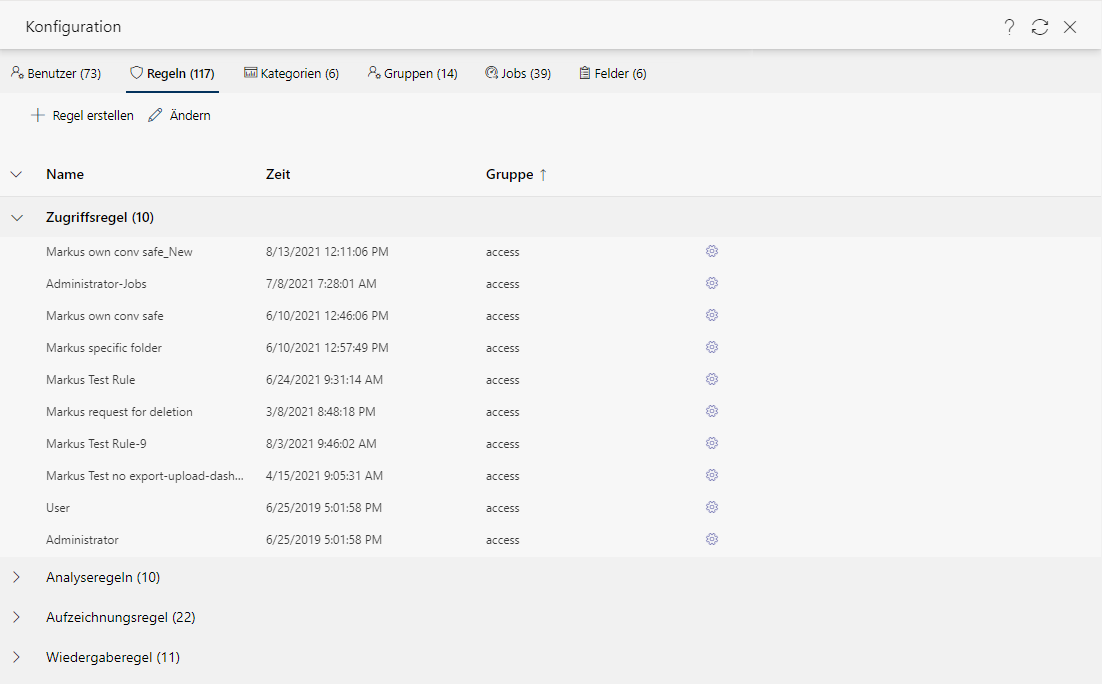1102x684 pixels.
Task: Click the Ändern button
Action: click(x=179, y=116)
